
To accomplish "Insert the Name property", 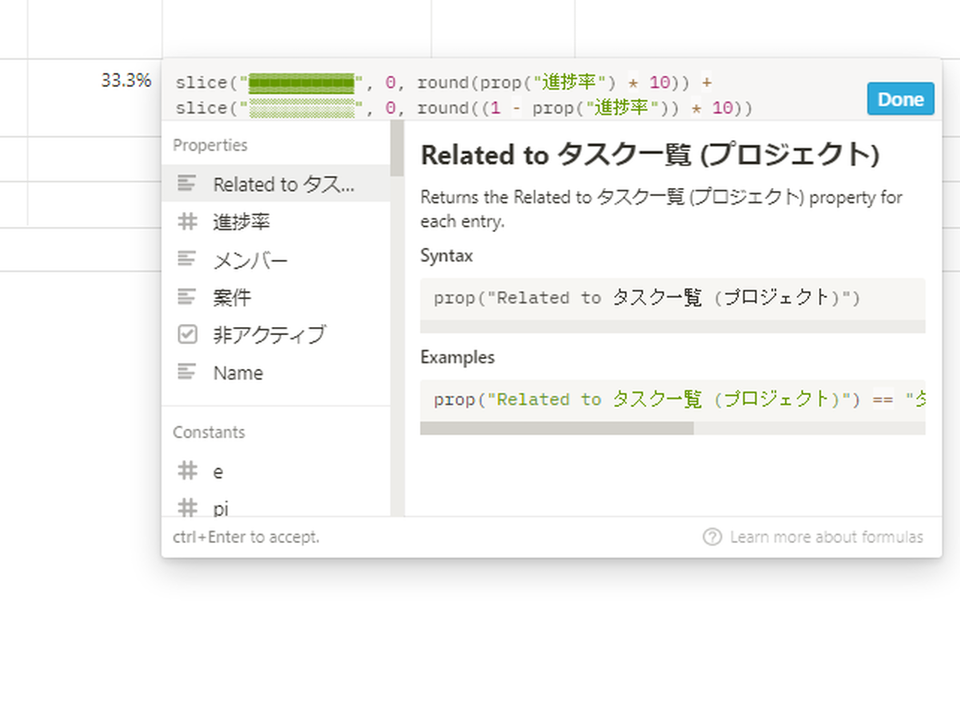I will click(x=276, y=372).
